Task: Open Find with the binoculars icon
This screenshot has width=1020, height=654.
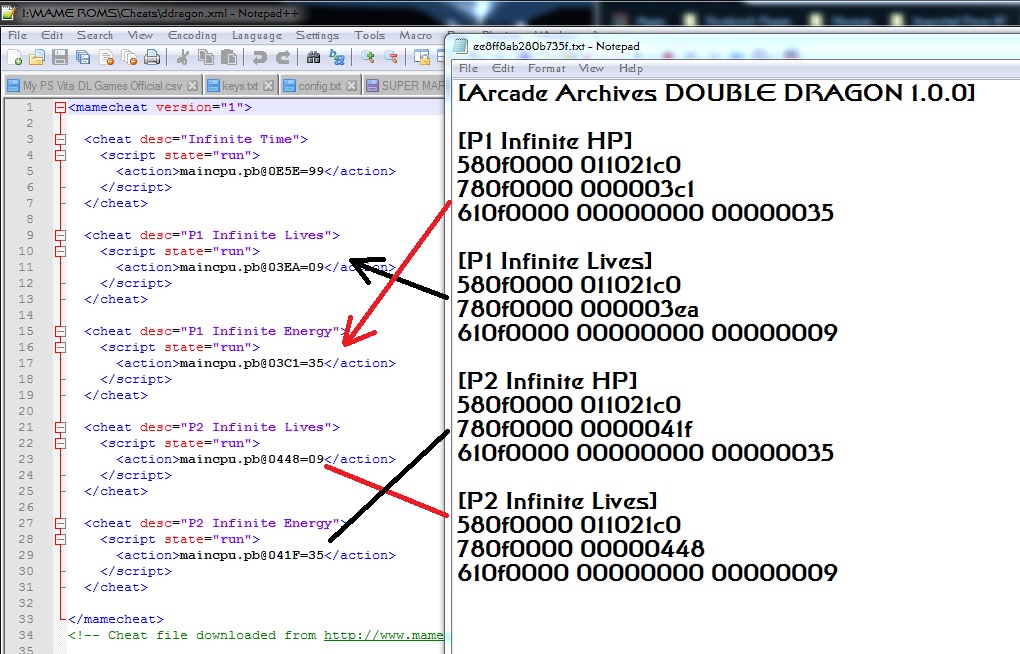Action: click(314, 58)
